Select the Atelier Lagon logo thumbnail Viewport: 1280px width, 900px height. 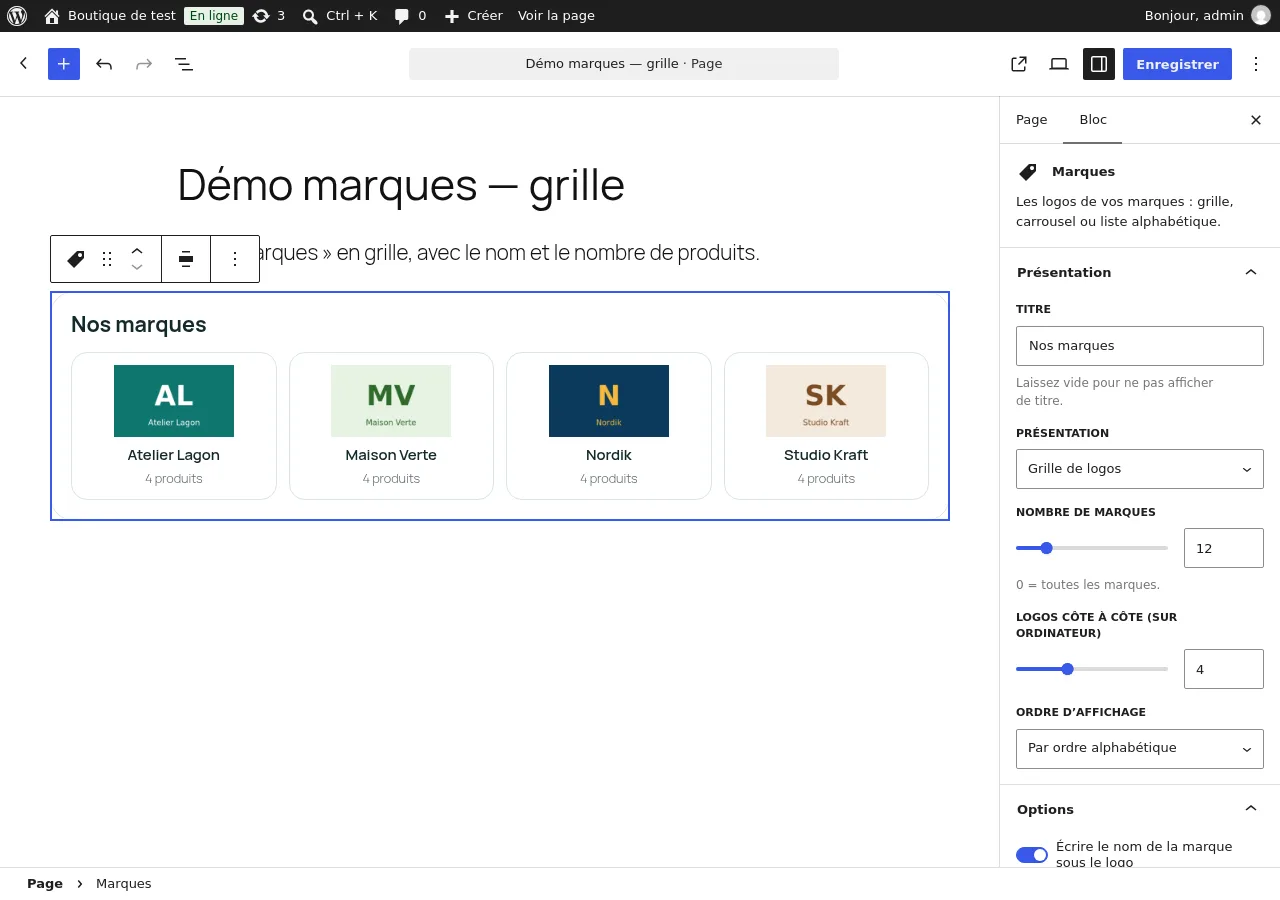(174, 401)
